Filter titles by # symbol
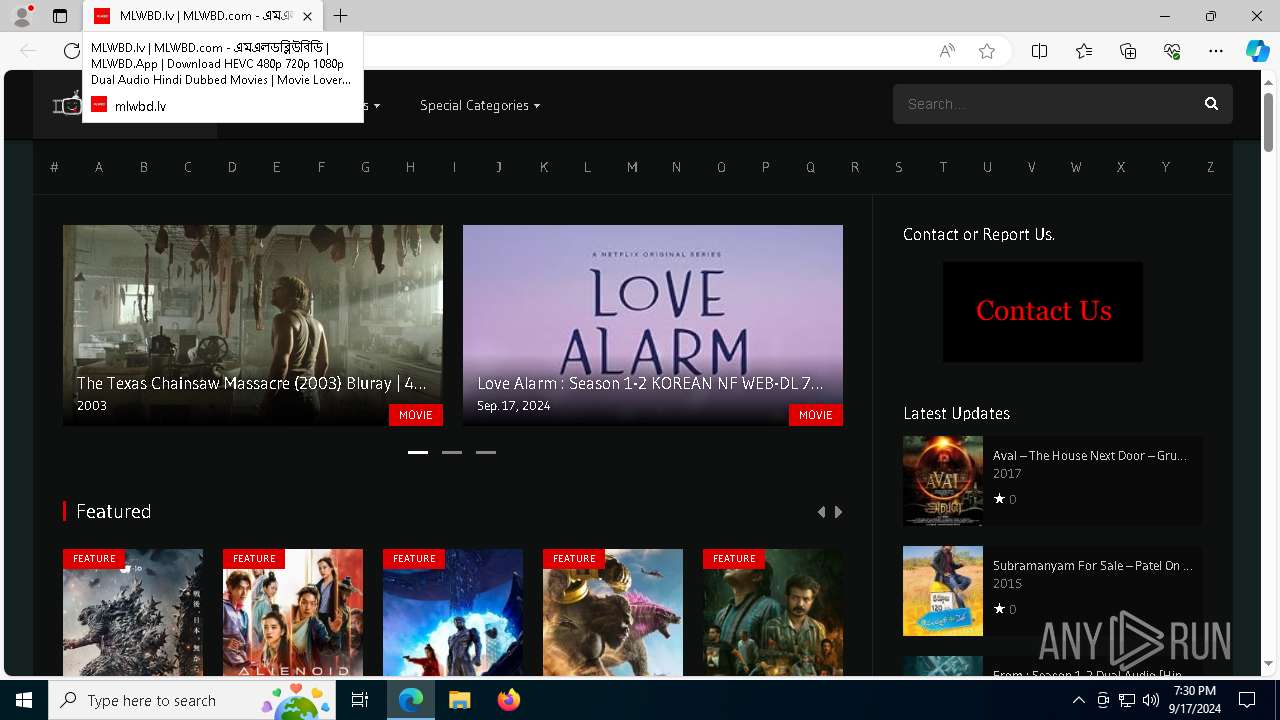 coord(54,167)
